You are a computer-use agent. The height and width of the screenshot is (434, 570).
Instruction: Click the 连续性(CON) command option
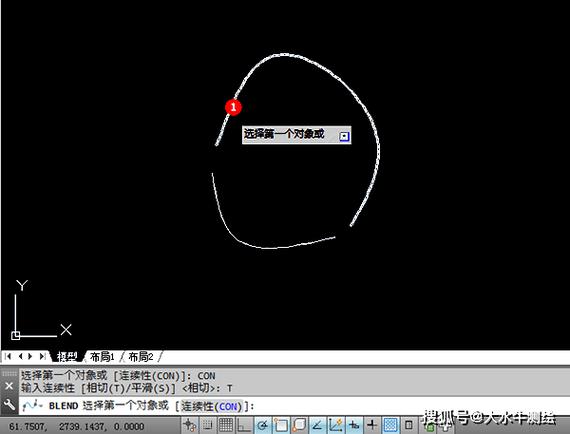[x=212, y=406]
